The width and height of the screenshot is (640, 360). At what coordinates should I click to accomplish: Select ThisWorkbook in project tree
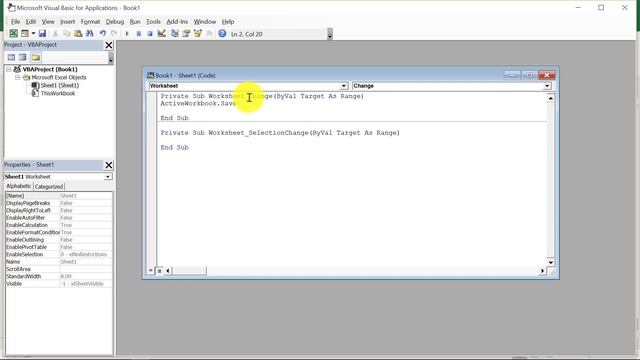(58, 93)
